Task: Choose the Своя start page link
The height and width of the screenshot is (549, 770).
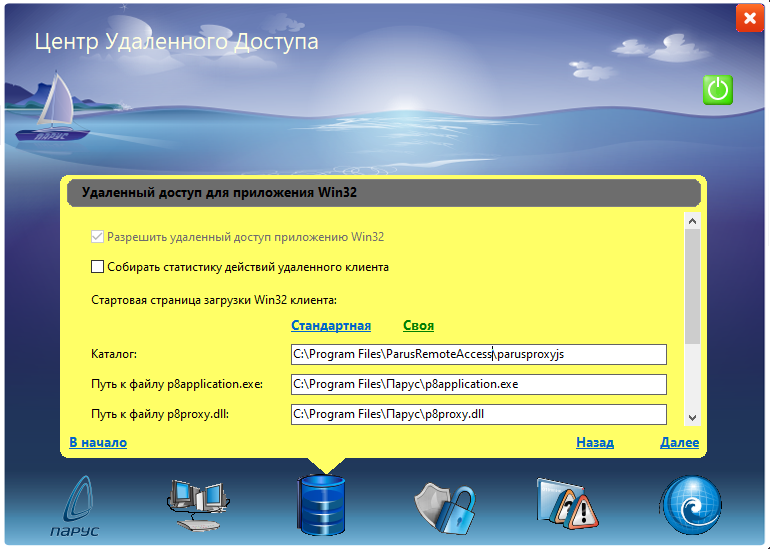Action: 418,326
